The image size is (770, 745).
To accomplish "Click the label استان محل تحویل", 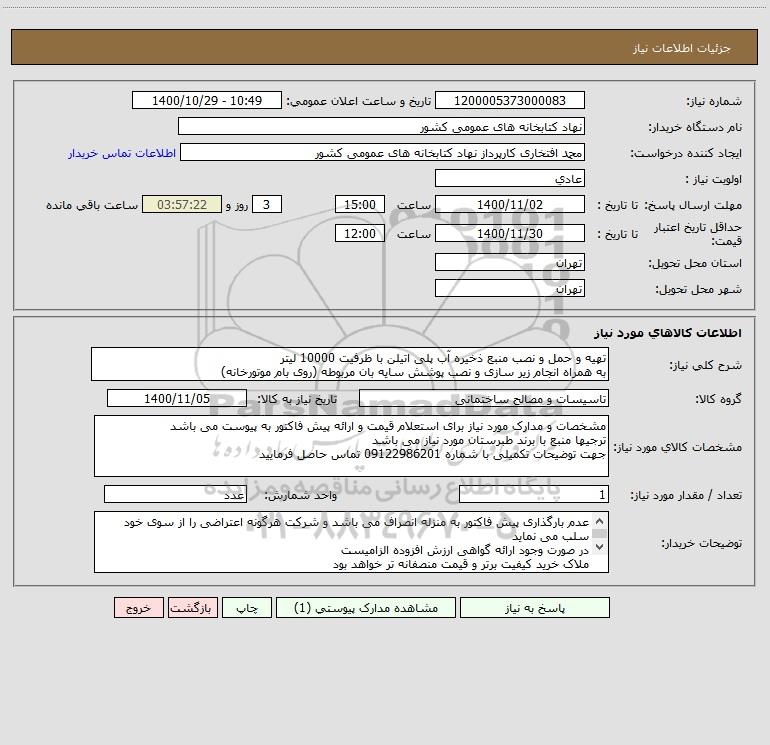I will coord(695,263).
